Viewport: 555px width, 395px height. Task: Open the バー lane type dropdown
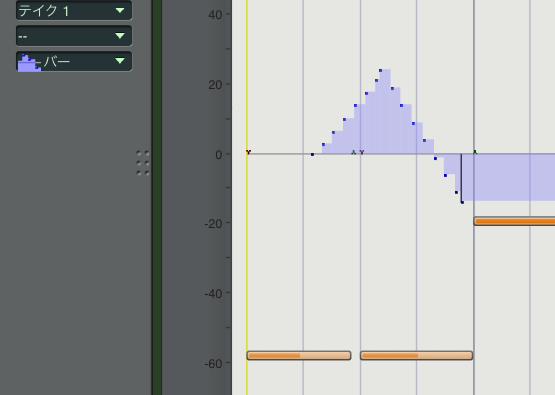pos(74,61)
